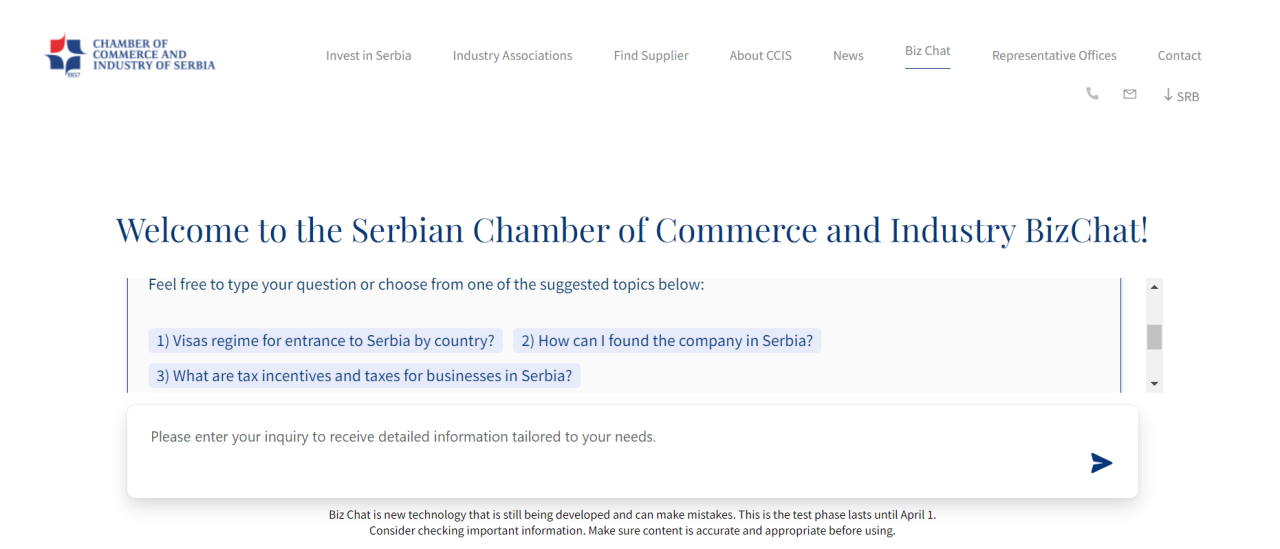The height and width of the screenshot is (549, 1280).
Task: Open the Representative Offices page
Action: (x=1054, y=56)
